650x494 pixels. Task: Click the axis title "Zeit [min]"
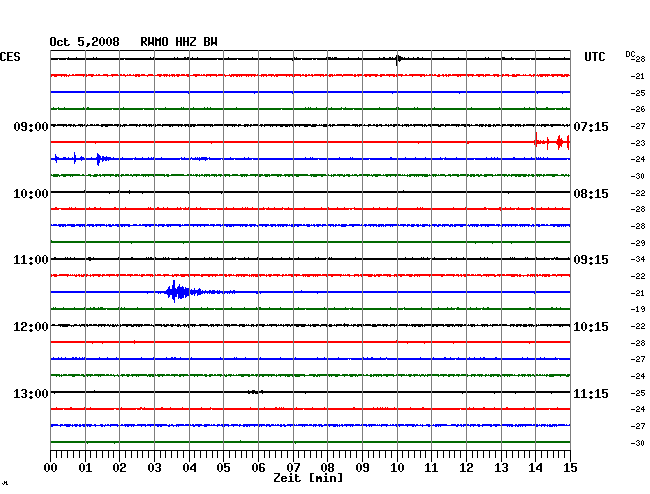coord(308,478)
